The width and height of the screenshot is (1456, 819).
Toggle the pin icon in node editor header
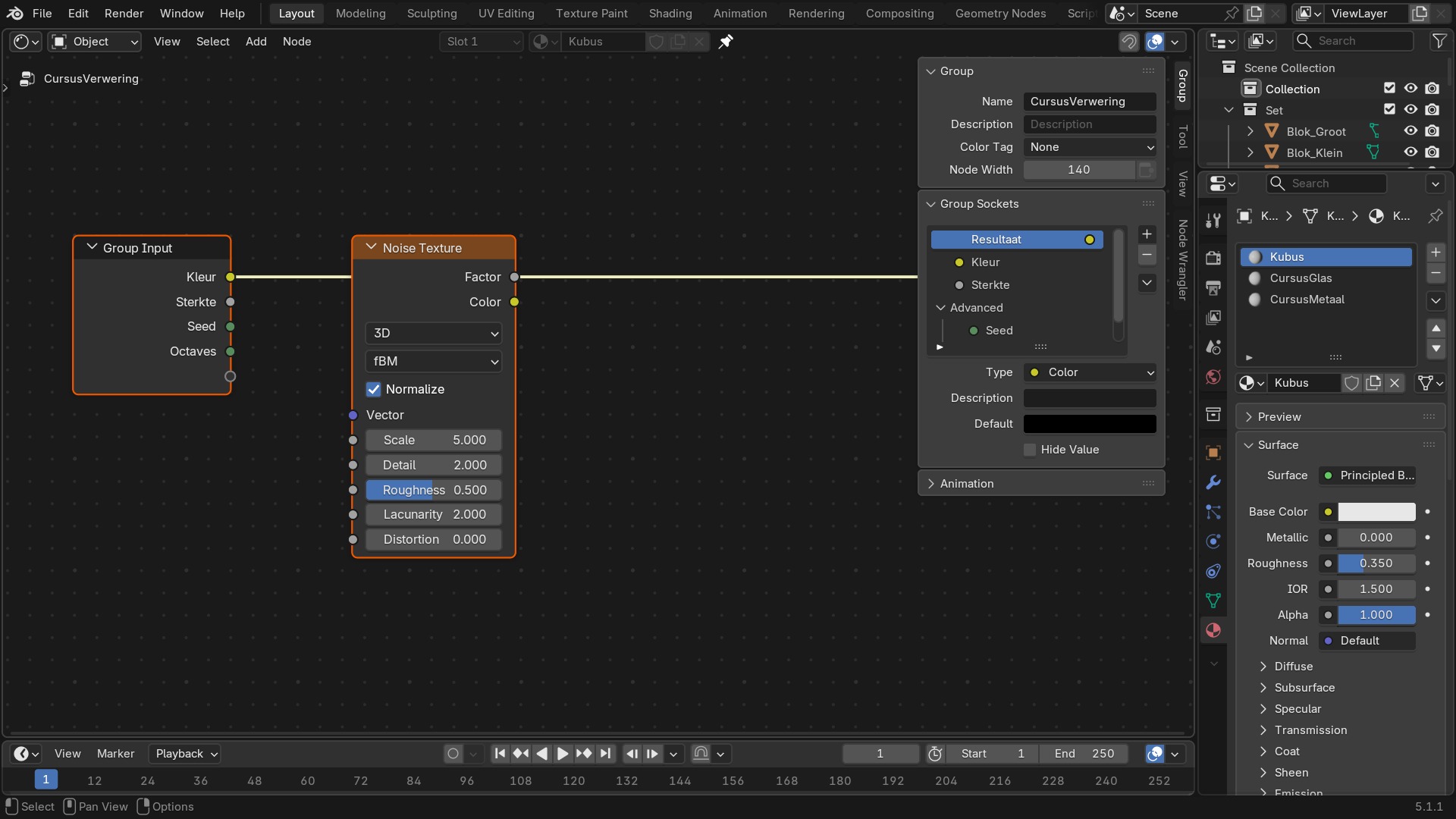[726, 42]
